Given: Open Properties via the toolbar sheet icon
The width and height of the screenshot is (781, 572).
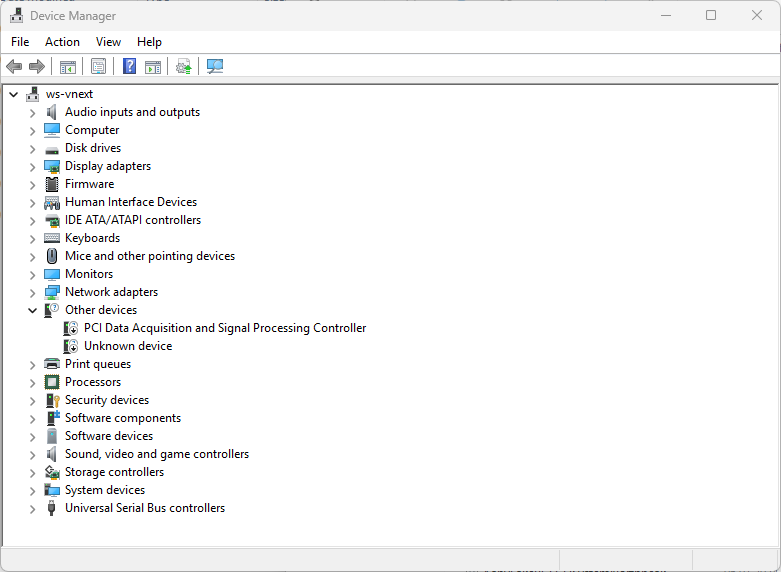Looking at the screenshot, I should [99, 66].
